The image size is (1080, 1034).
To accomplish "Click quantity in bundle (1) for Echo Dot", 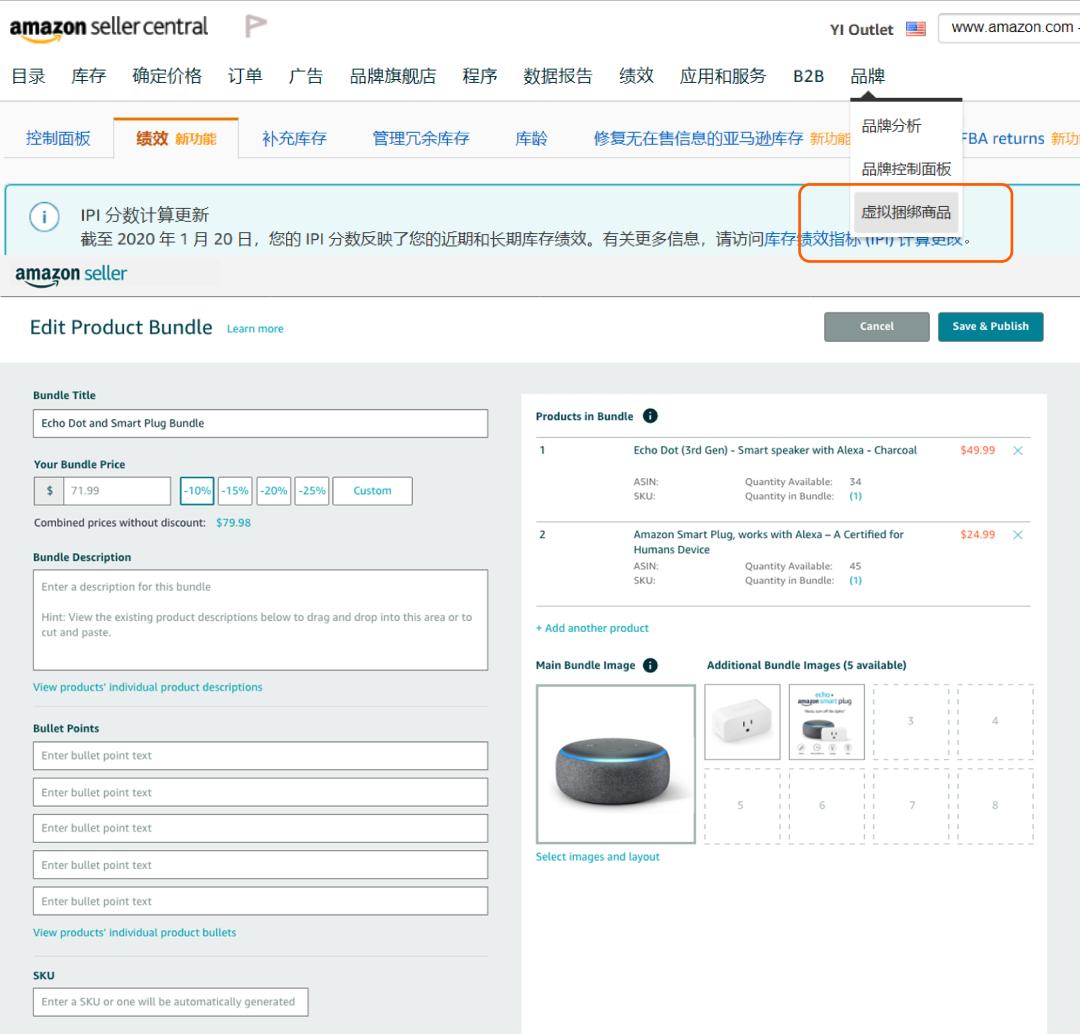I will pos(855,496).
